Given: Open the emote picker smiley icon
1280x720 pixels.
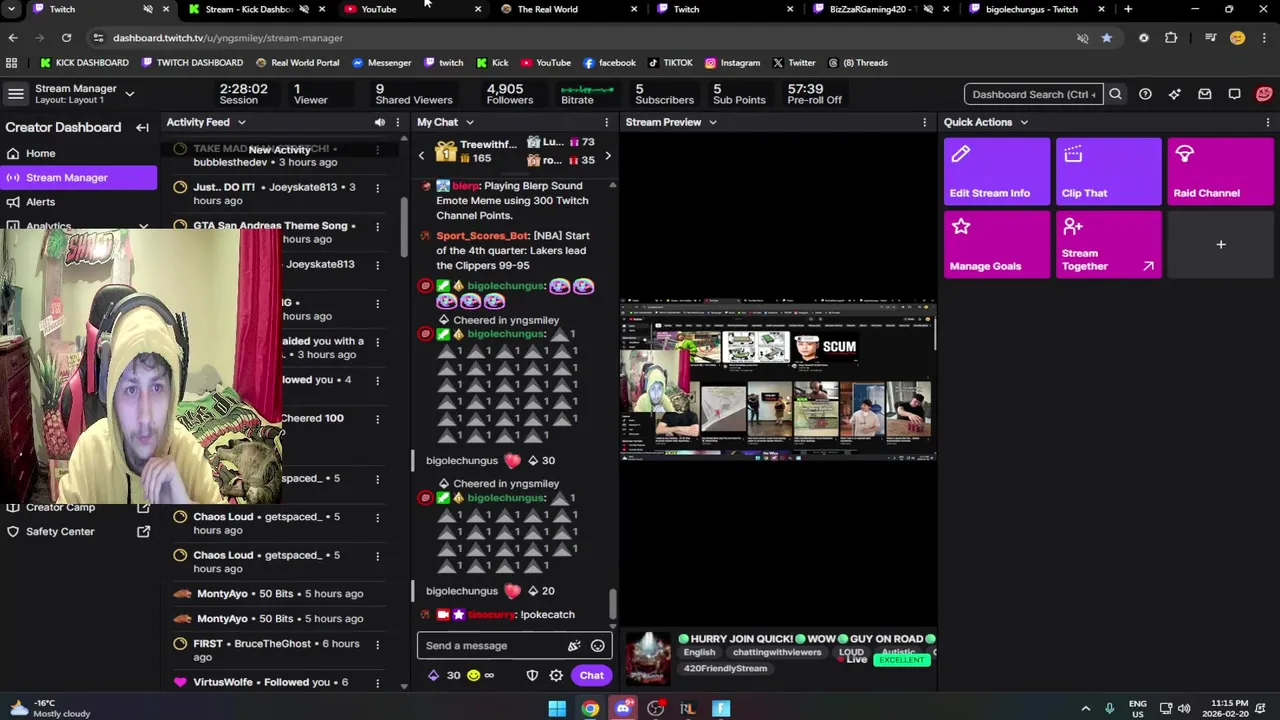Looking at the screenshot, I should point(597,646).
